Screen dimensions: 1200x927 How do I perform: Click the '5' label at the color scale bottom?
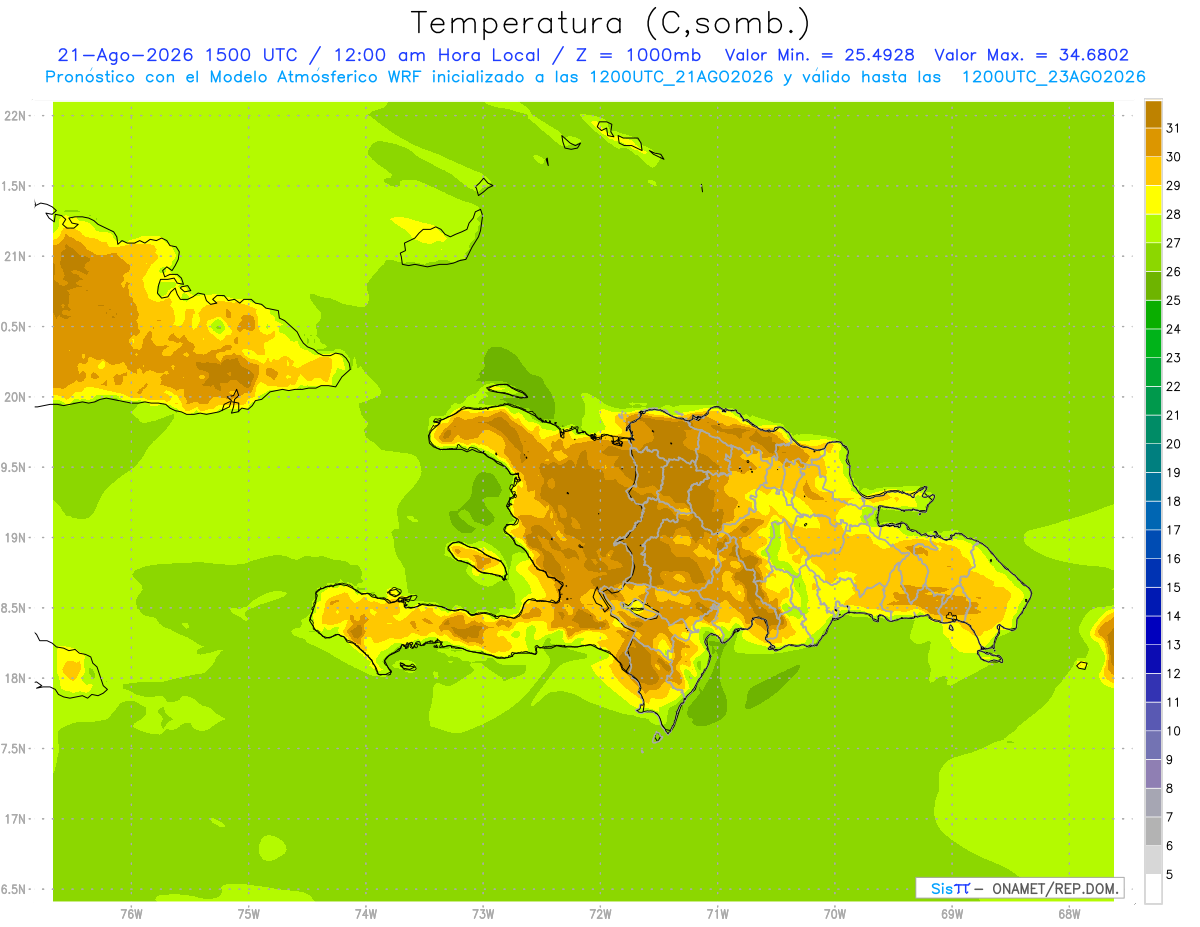coord(1169,875)
